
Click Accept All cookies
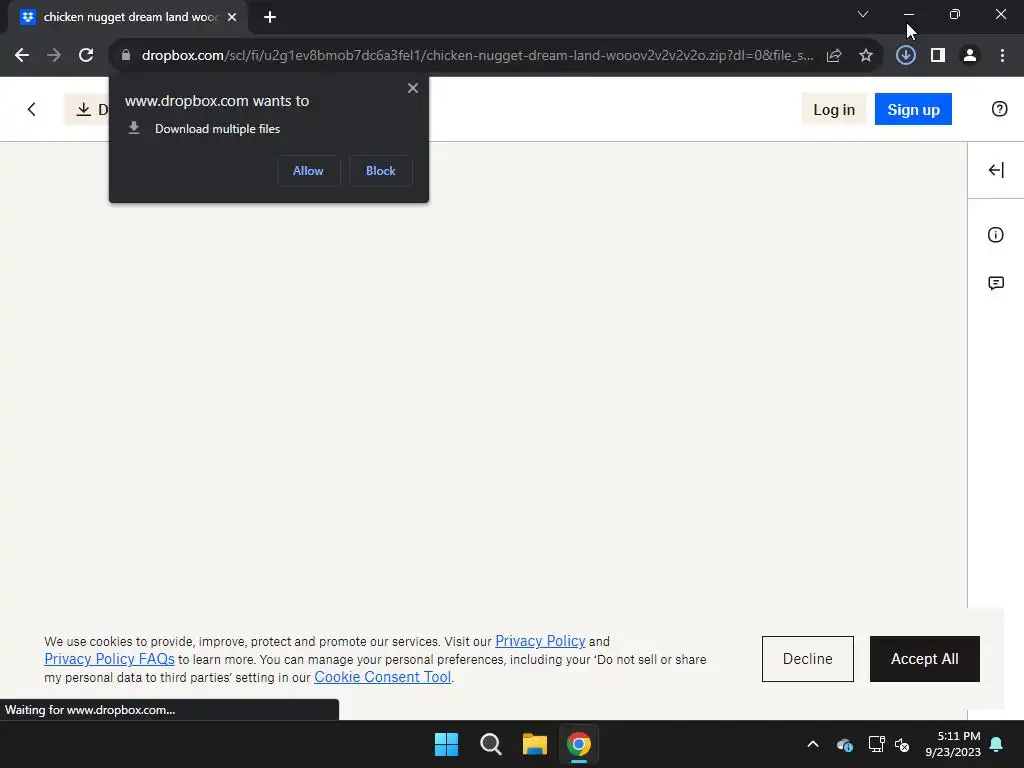(925, 659)
